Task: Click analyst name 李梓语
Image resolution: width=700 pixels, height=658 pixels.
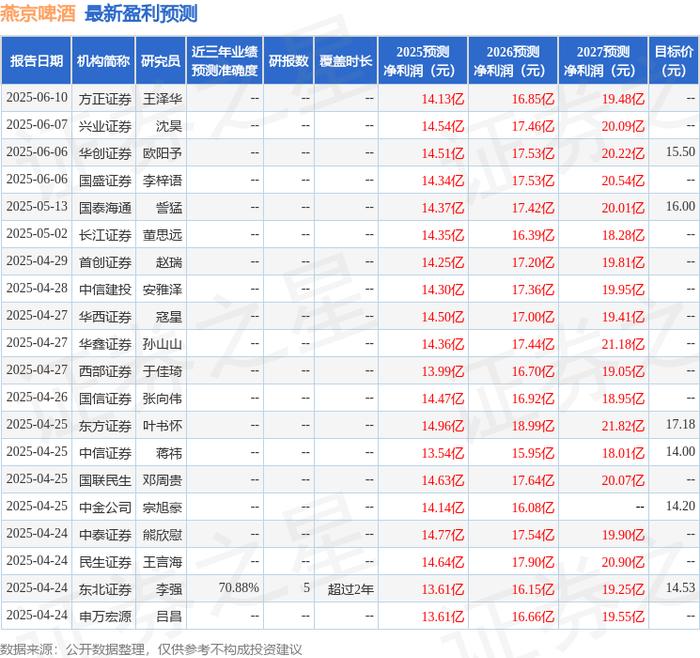Action: tap(162, 180)
